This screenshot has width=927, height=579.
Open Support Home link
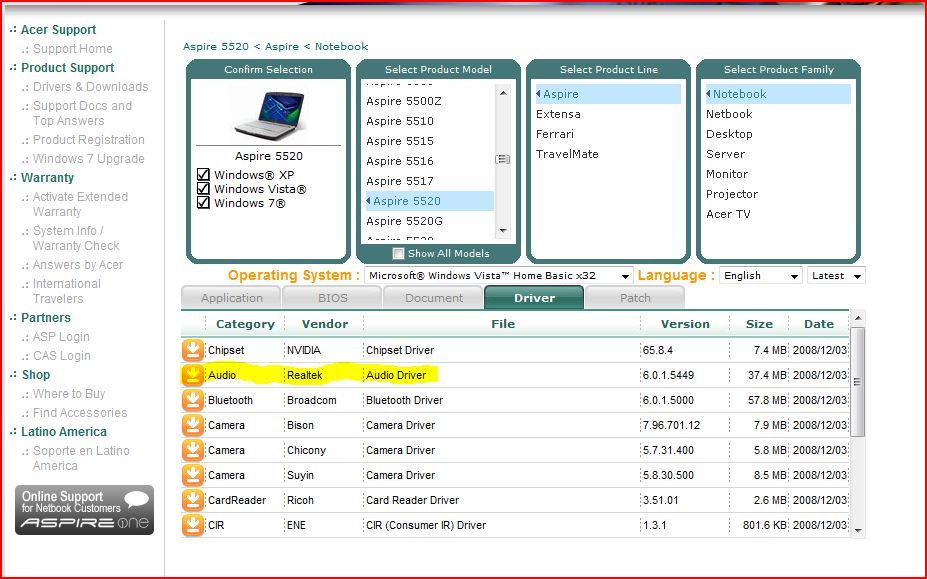[72, 48]
